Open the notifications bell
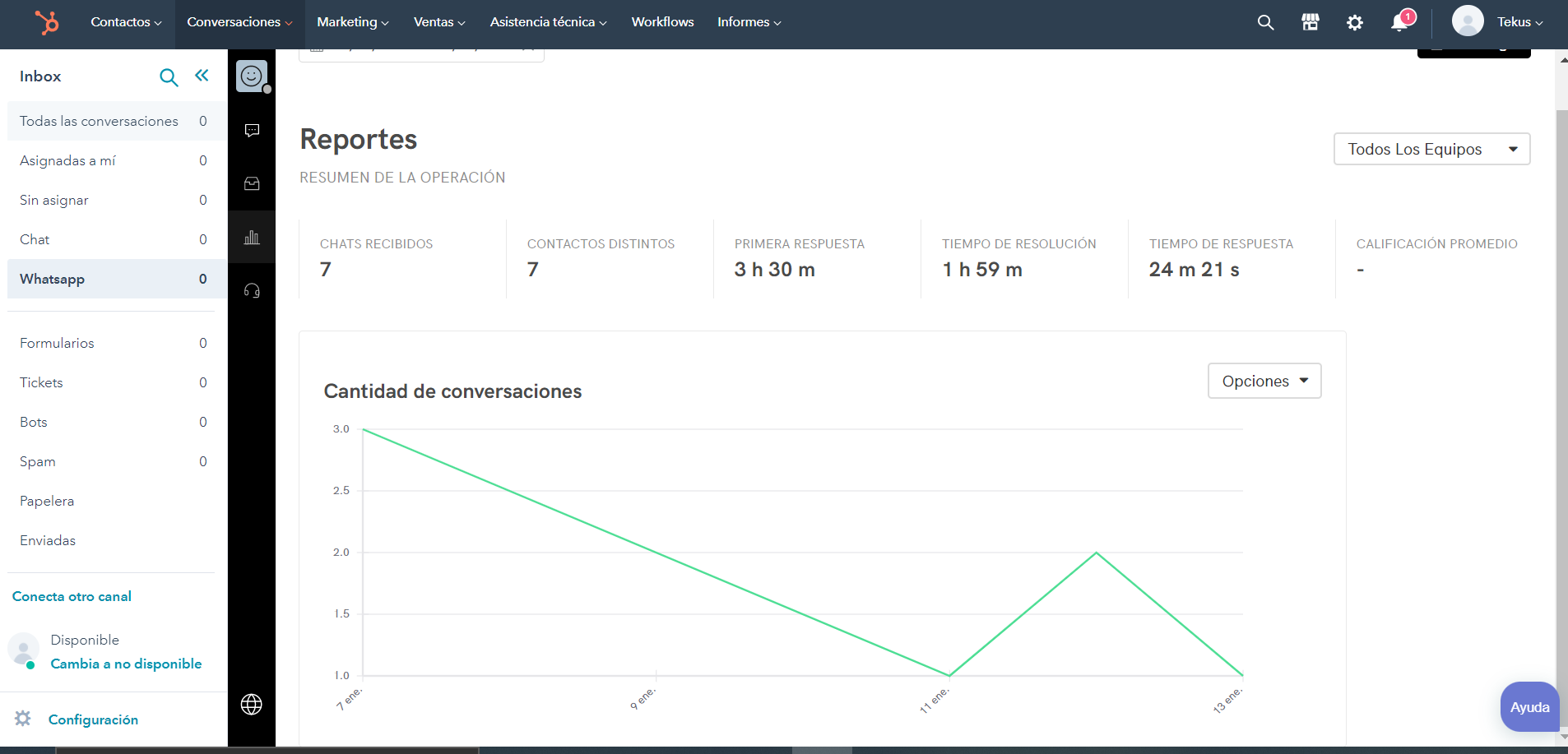The width and height of the screenshot is (1568, 754). click(x=1399, y=23)
